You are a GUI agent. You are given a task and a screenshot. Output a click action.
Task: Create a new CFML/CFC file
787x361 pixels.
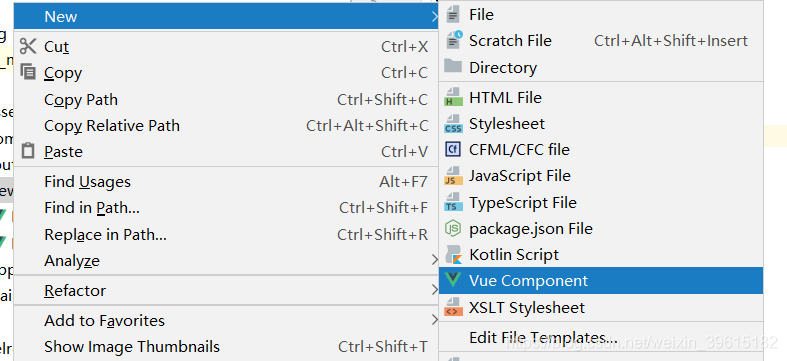[x=601, y=150]
